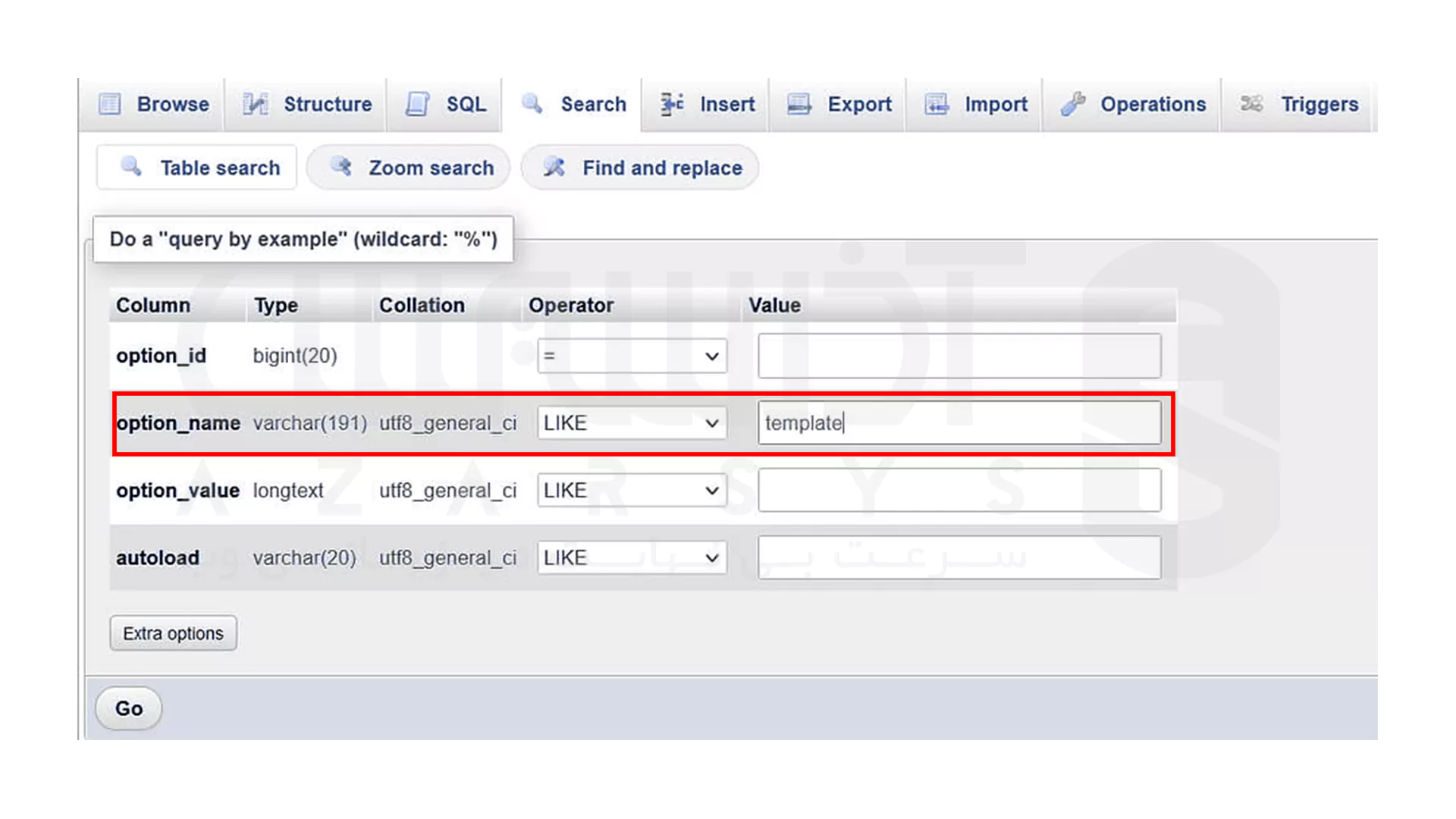Click the option_value column name
Image resolution: width=1456 pixels, height=819 pixels.
(x=177, y=491)
